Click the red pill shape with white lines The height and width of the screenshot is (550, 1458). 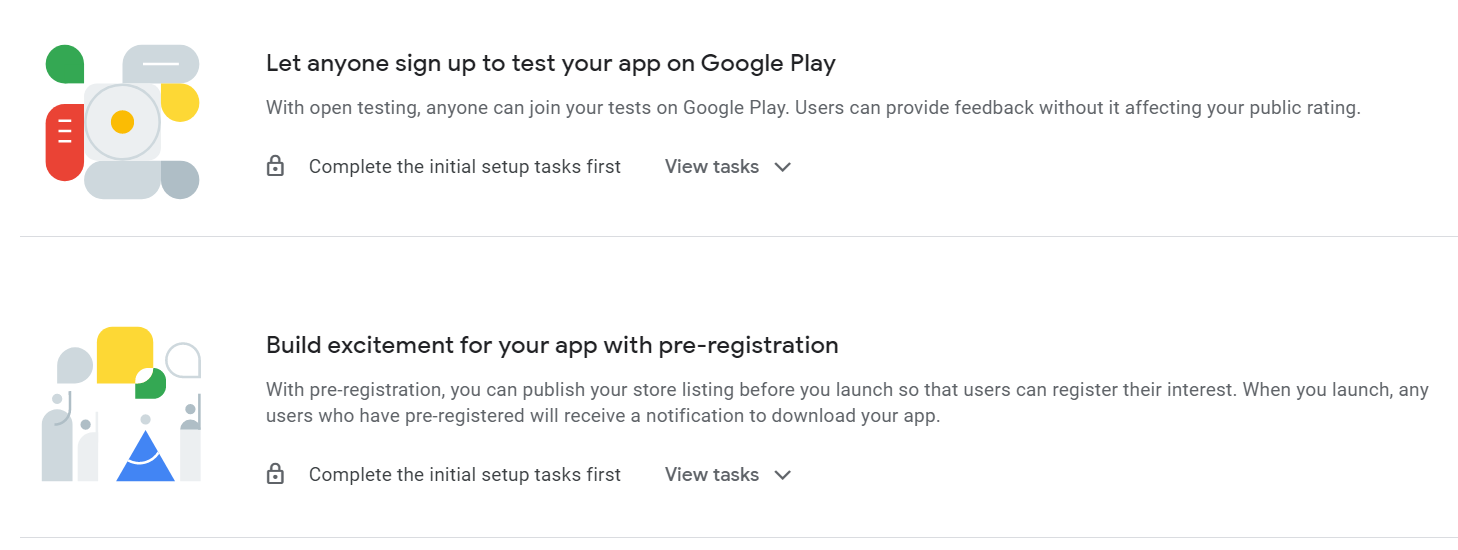tap(65, 142)
